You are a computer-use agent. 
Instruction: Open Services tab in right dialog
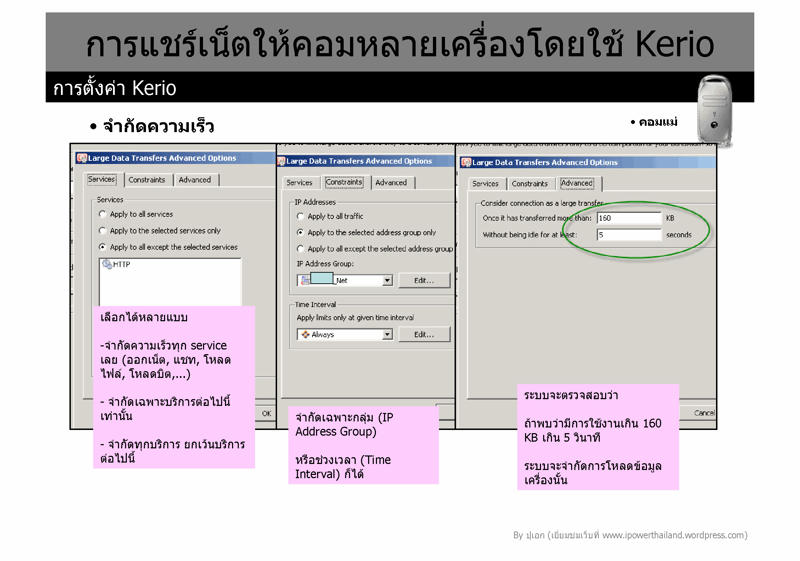pos(485,184)
